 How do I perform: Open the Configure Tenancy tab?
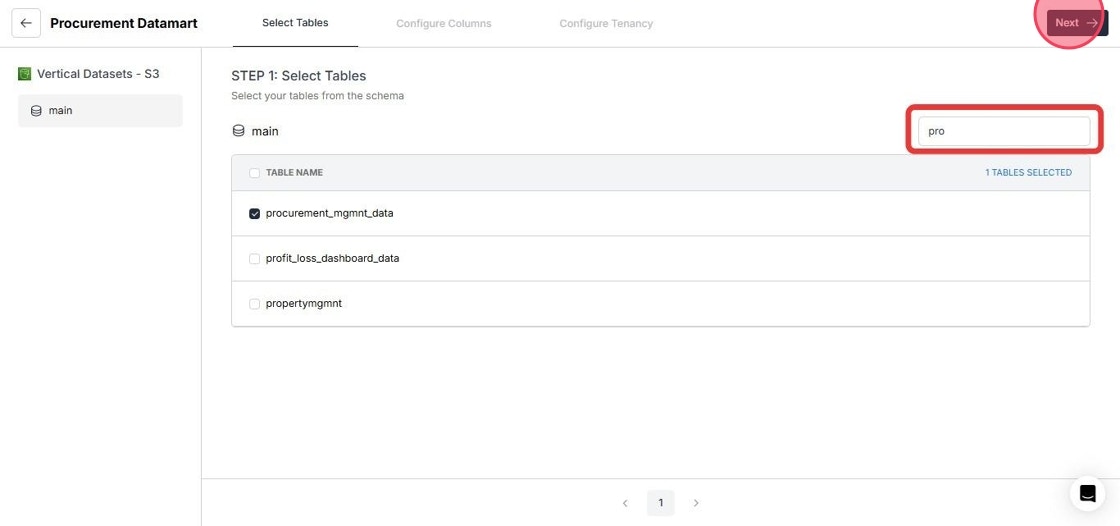tap(606, 24)
